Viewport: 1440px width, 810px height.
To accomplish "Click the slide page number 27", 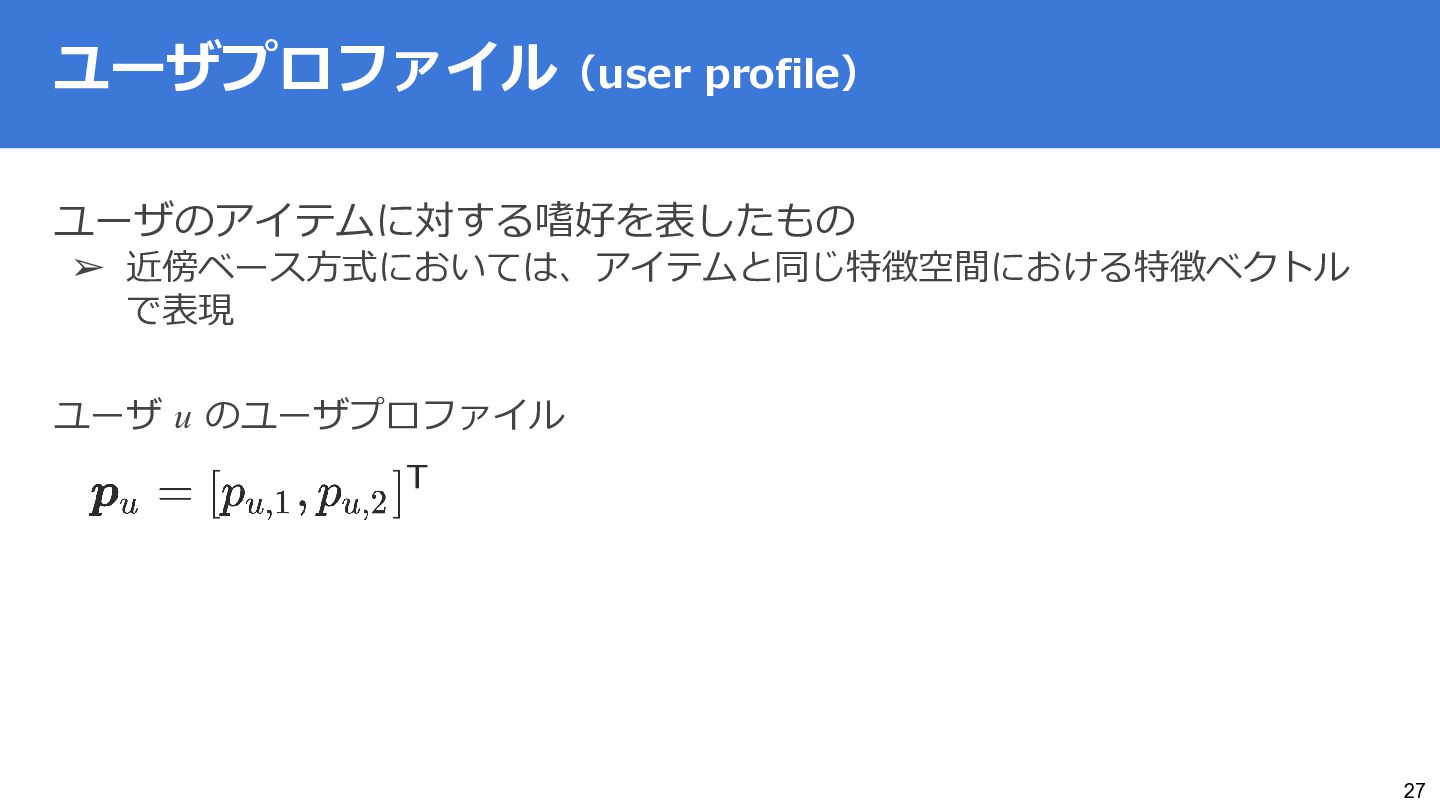I will pyautogui.click(x=1414, y=791).
